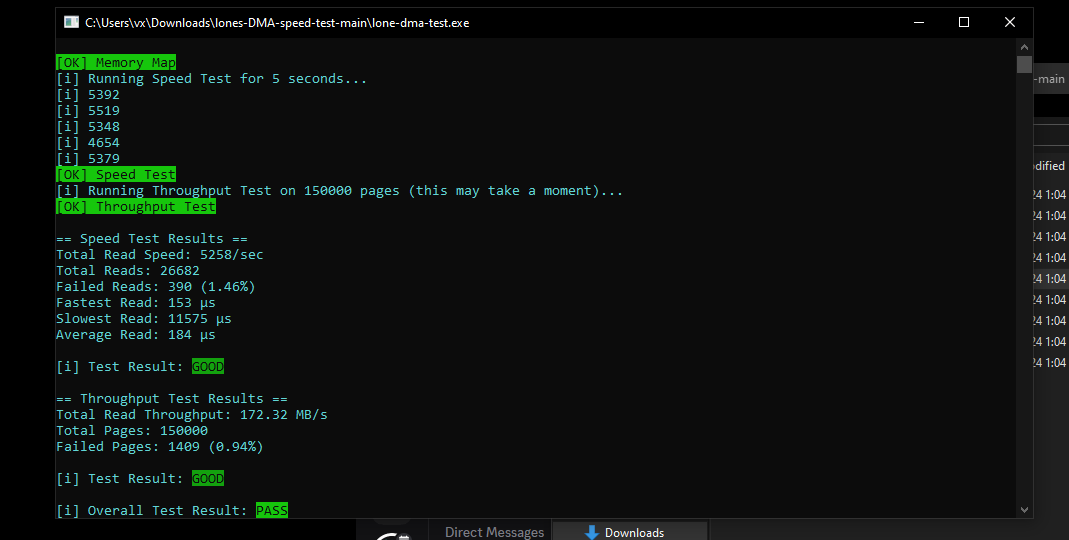Click GOOD badge under Throughput Test Results
Screen dimensions: 1069x540
[x=208, y=479]
